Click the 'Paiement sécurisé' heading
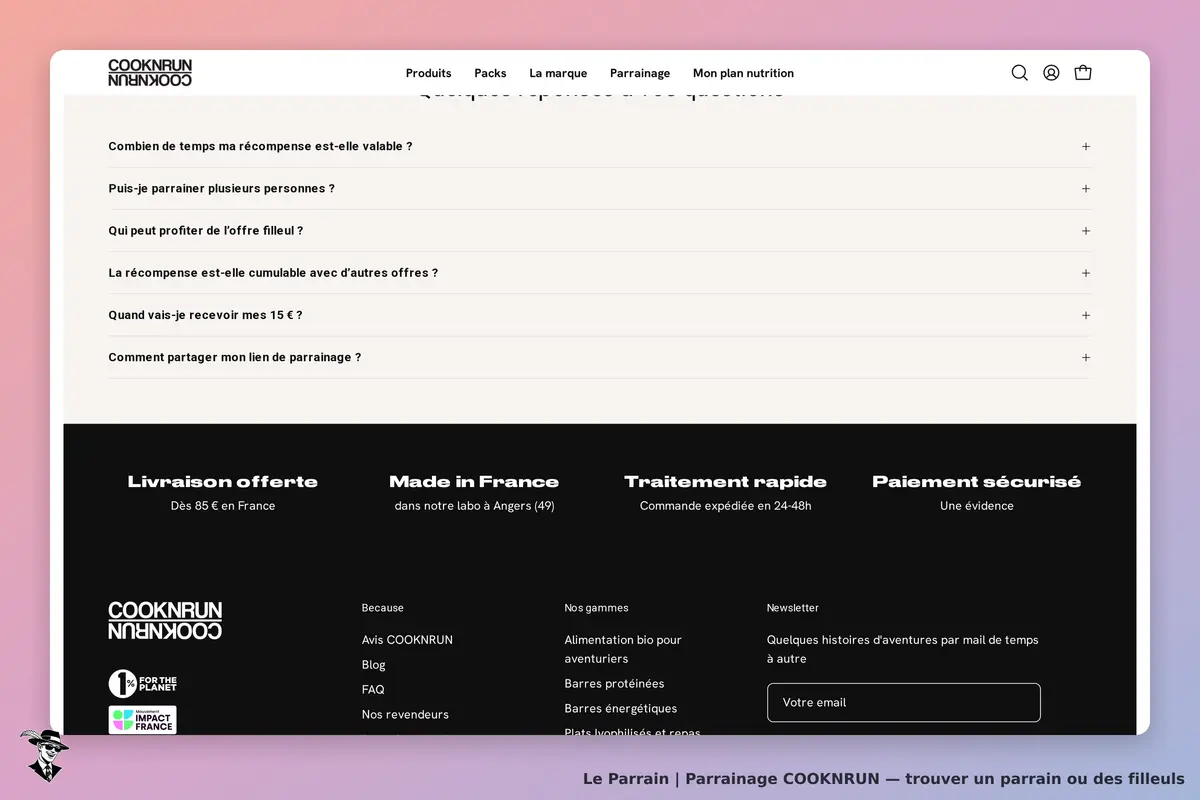The width and height of the screenshot is (1200, 800). coord(976,482)
